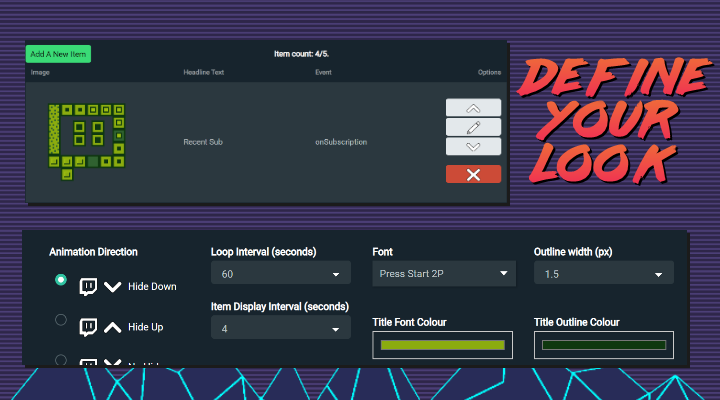The width and height of the screenshot is (720, 400).
Task: Click the move-up chevron button for Recent Sub
Action: tap(473, 108)
